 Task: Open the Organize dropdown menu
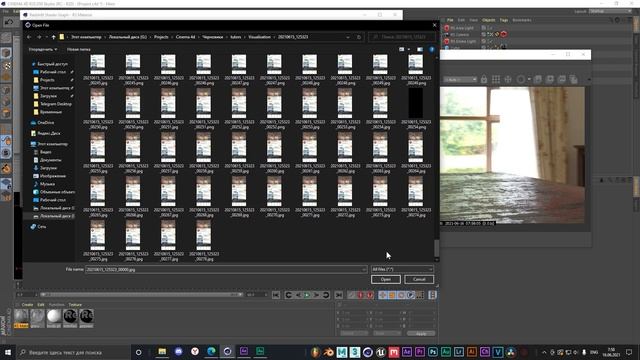point(42,49)
